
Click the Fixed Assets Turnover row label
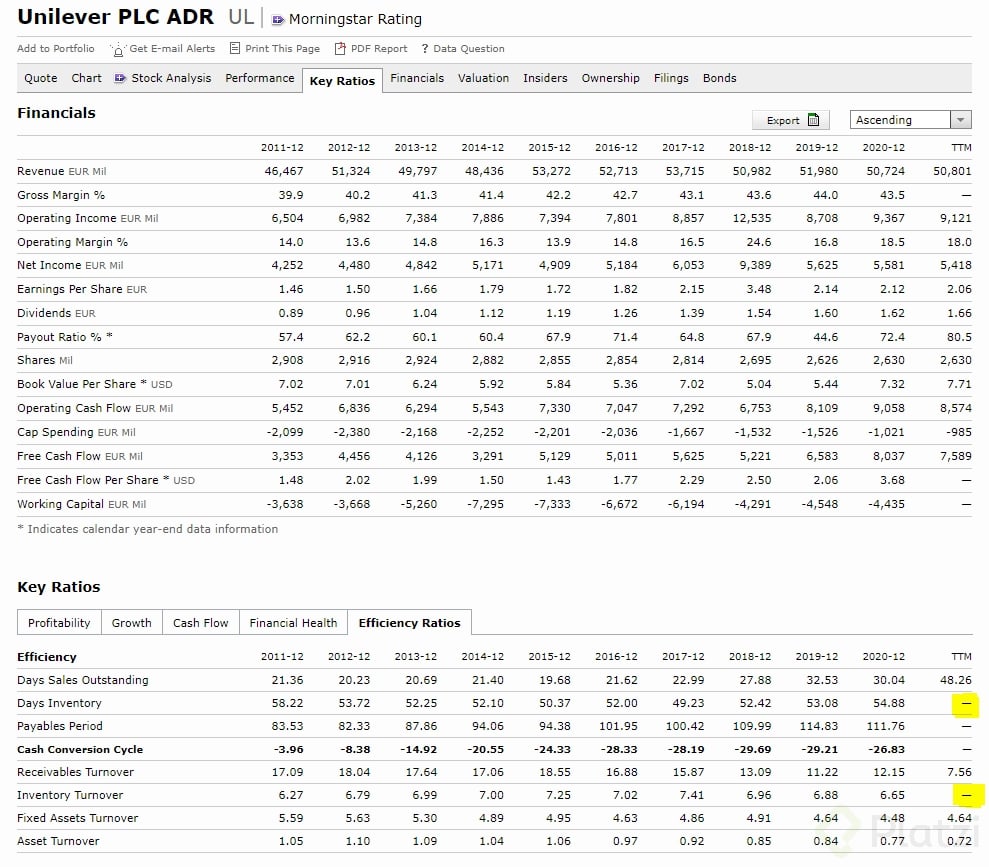tap(78, 818)
